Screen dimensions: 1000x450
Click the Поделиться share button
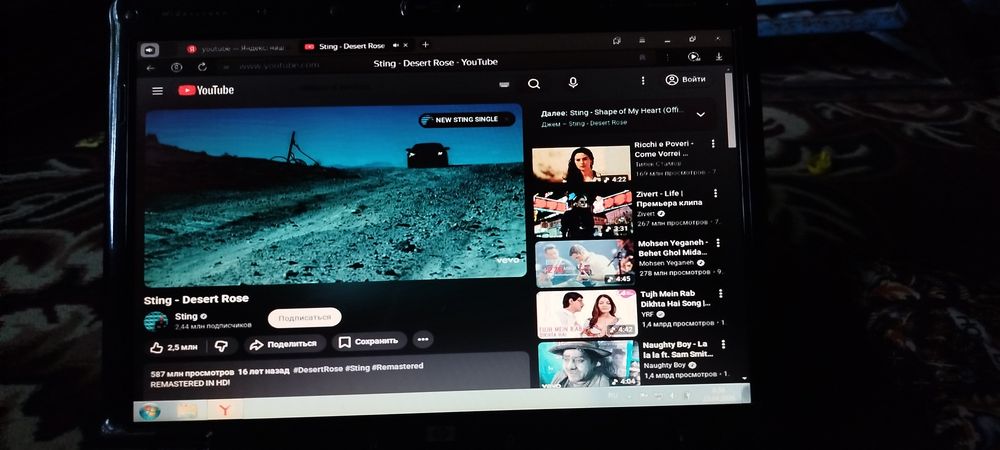point(284,344)
